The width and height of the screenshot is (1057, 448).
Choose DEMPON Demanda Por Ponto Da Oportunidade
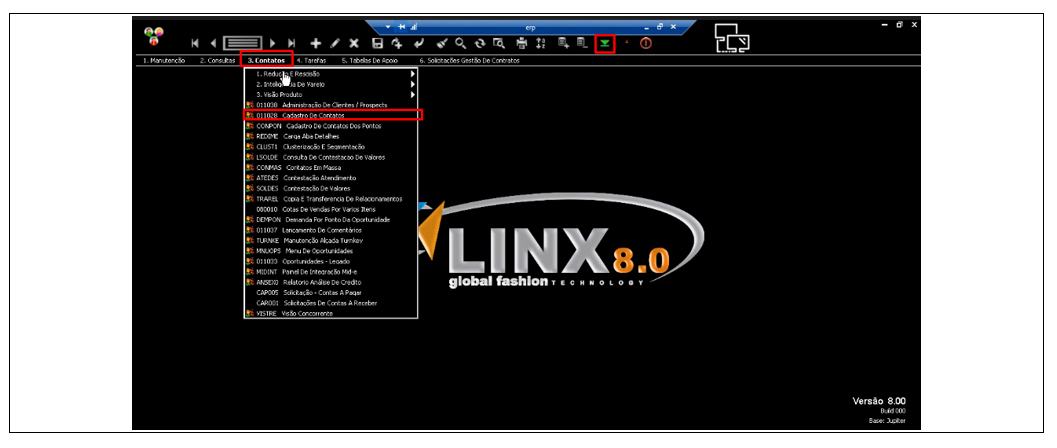[330, 220]
